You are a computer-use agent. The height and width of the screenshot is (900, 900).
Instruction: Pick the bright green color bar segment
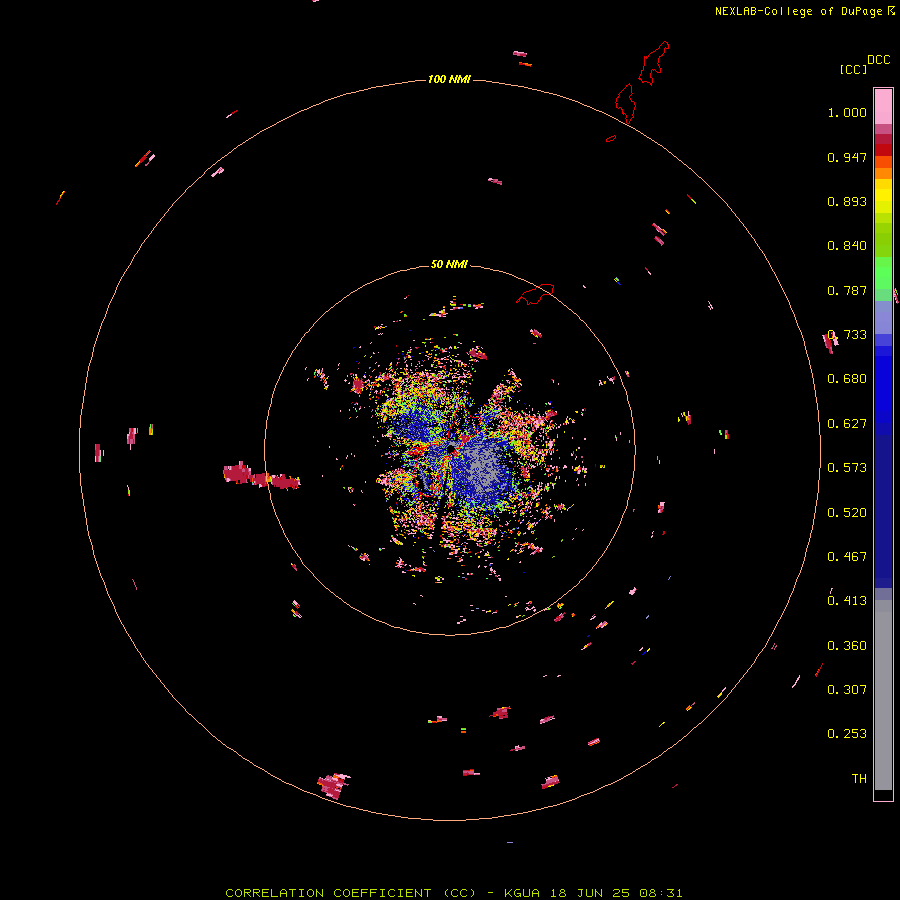point(883,273)
